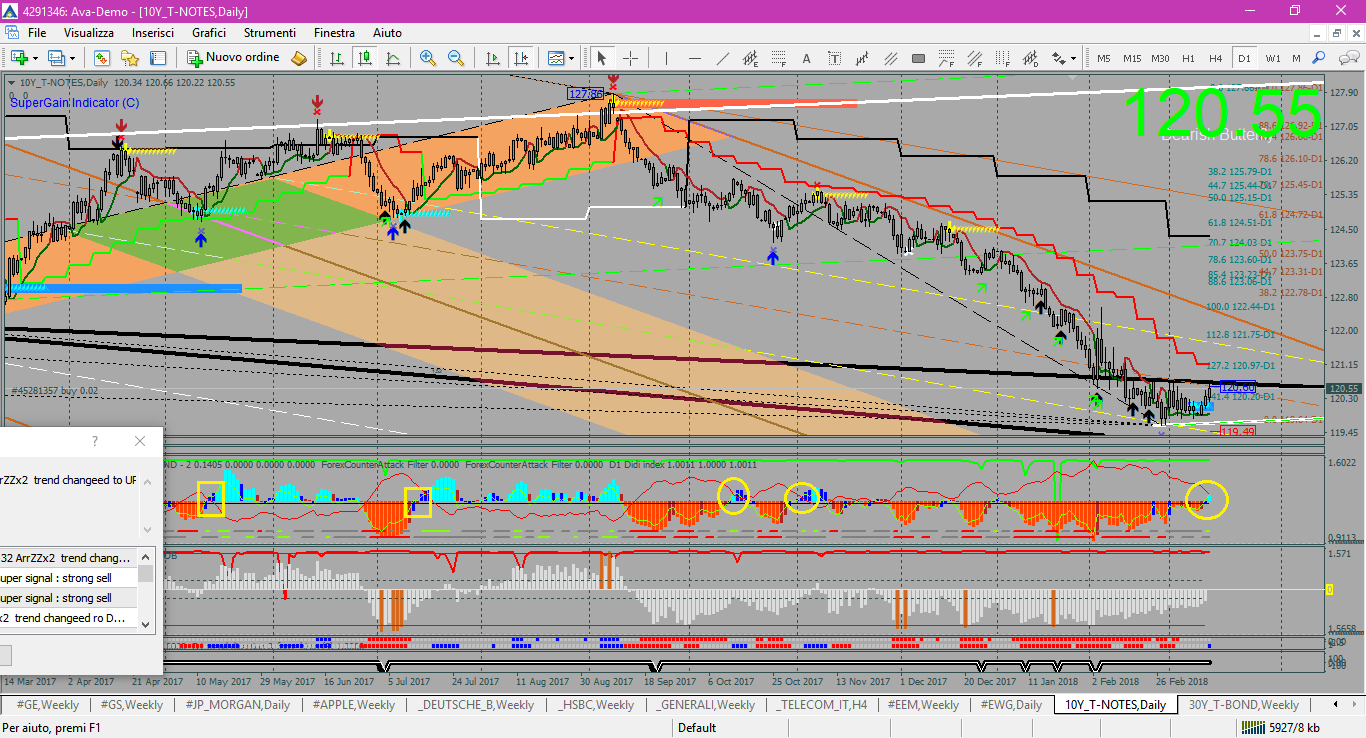
Task: Expand the Profiles dropdown arrow
Action: click(x=74, y=58)
